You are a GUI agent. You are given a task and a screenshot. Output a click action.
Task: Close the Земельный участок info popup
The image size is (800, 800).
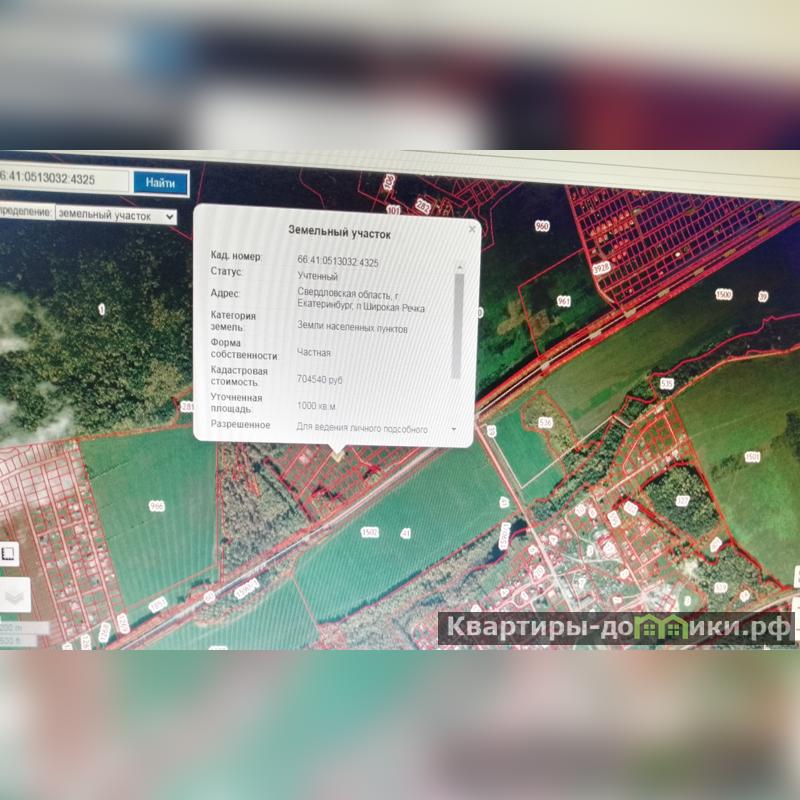click(x=471, y=230)
